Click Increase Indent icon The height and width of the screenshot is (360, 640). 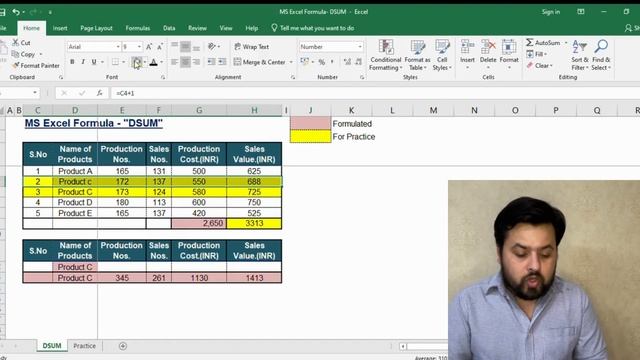pyautogui.click(x=222, y=62)
